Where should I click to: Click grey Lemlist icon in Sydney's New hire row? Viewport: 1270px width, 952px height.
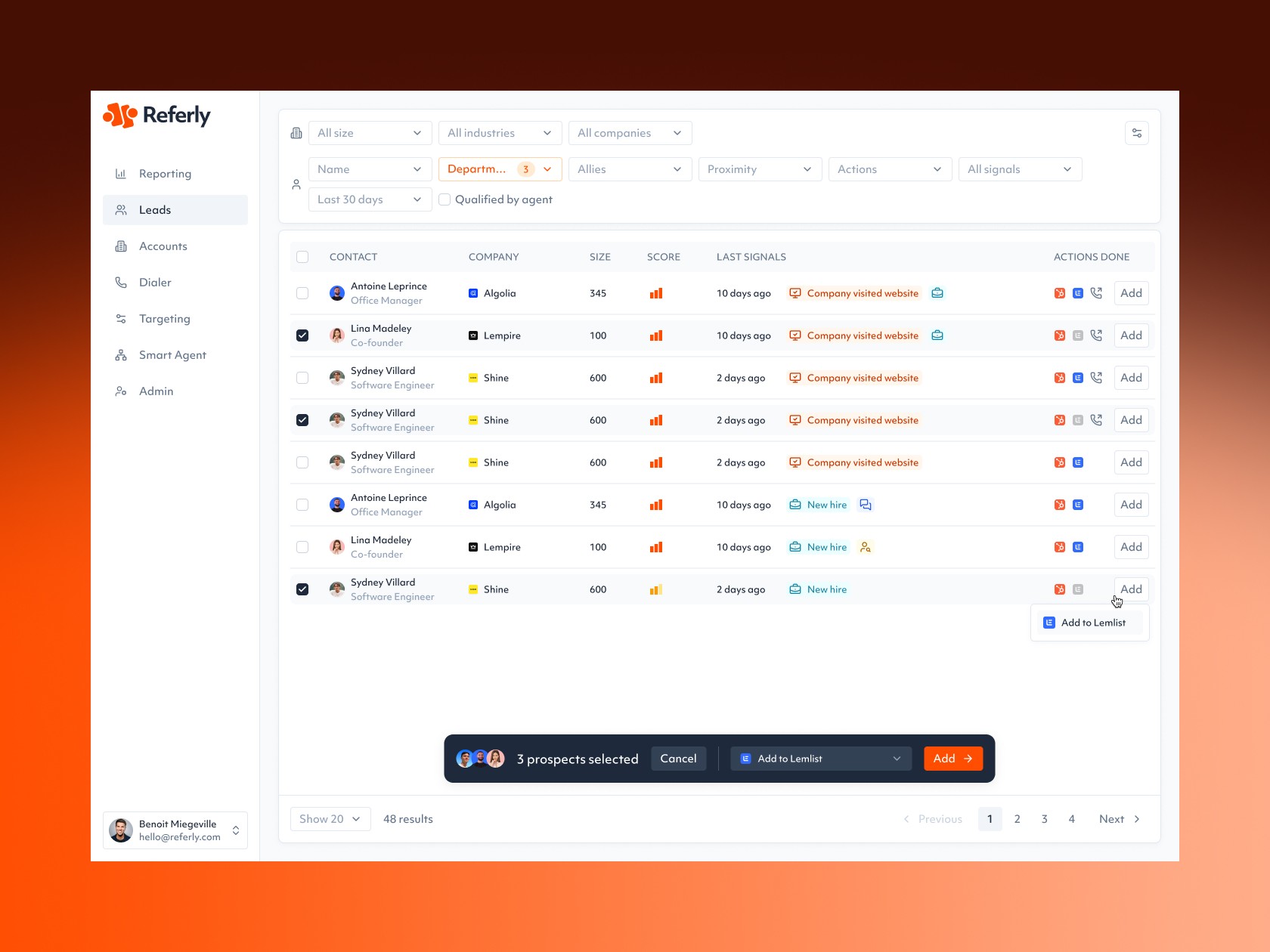pos(1078,589)
